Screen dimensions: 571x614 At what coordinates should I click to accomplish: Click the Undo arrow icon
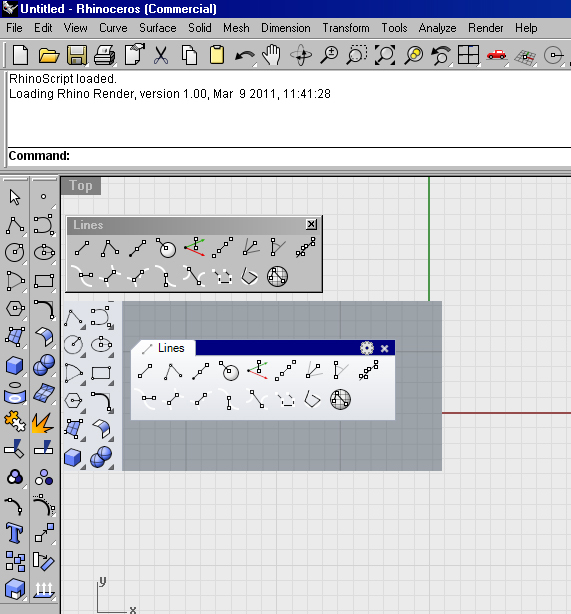coord(245,56)
